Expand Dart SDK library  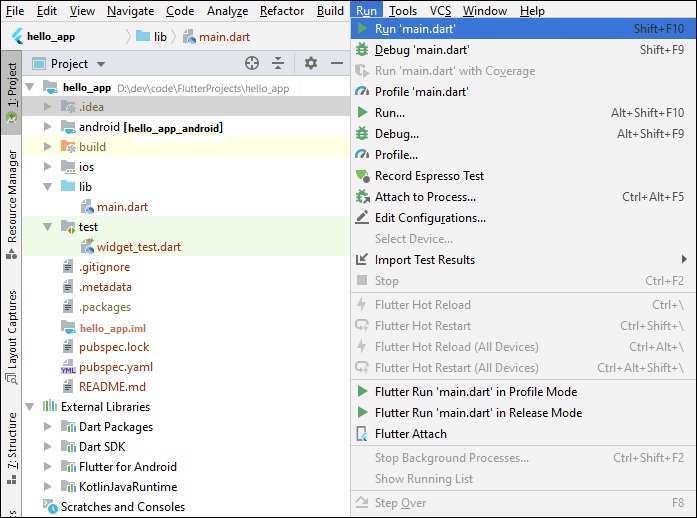pos(48,446)
